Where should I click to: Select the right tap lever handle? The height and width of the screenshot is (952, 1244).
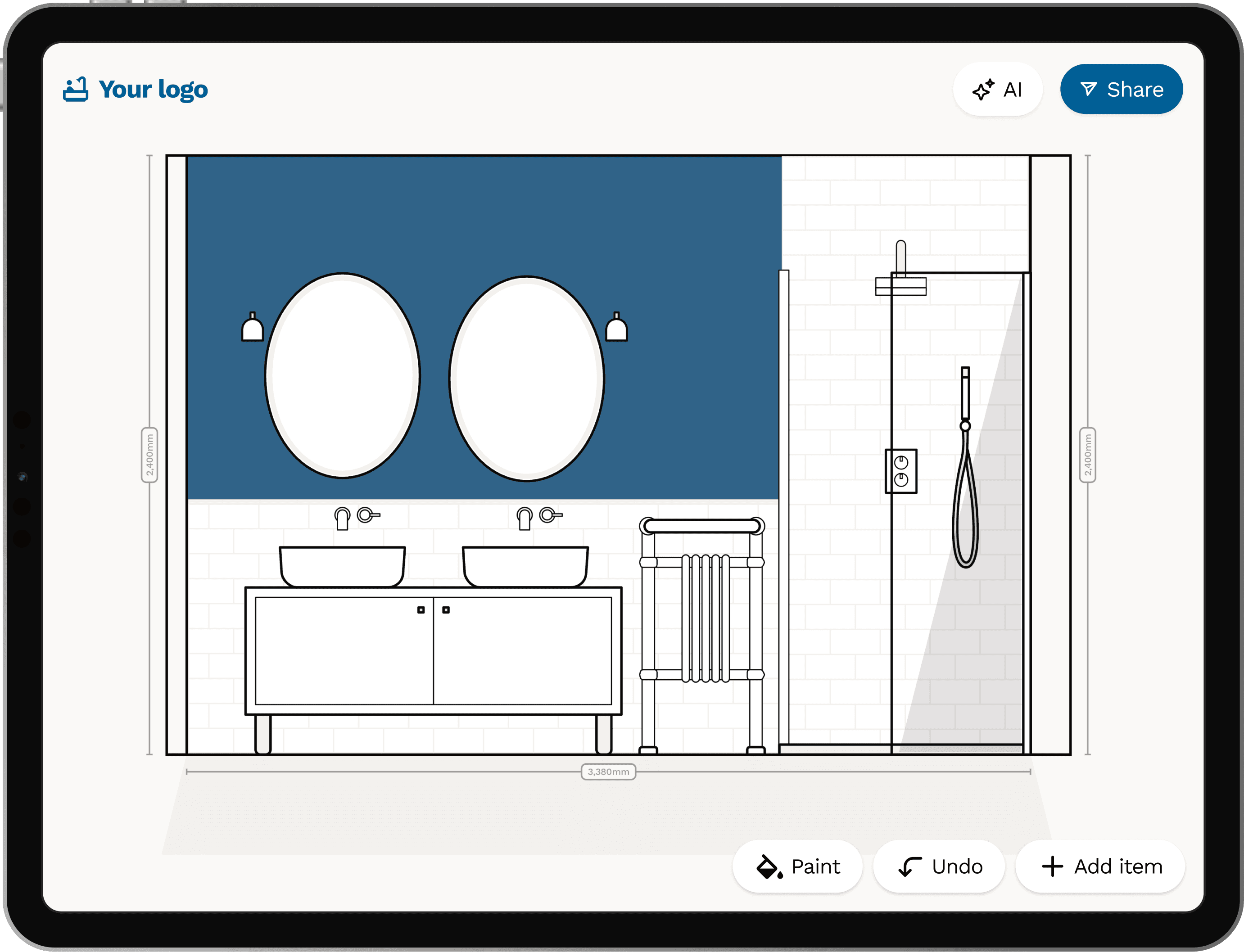[551, 514]
